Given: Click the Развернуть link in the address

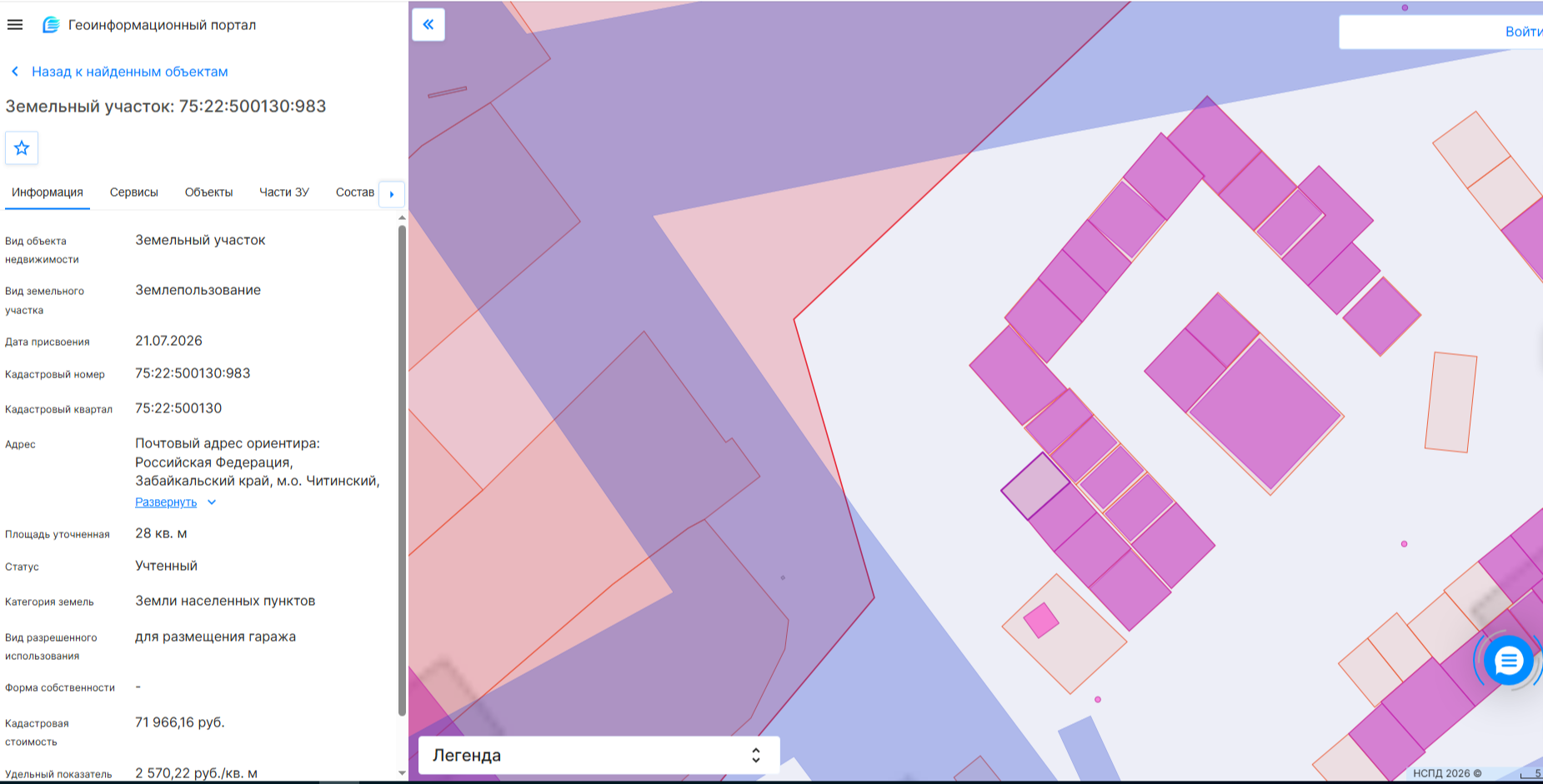Looking at the screenshot, I should 166,502.
